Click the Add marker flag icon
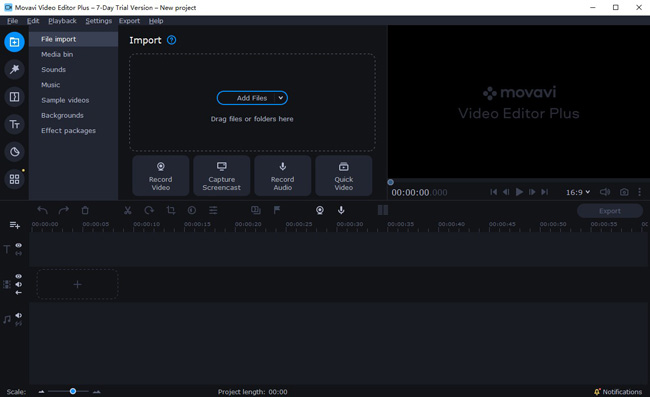 click(x=277, y=210)
